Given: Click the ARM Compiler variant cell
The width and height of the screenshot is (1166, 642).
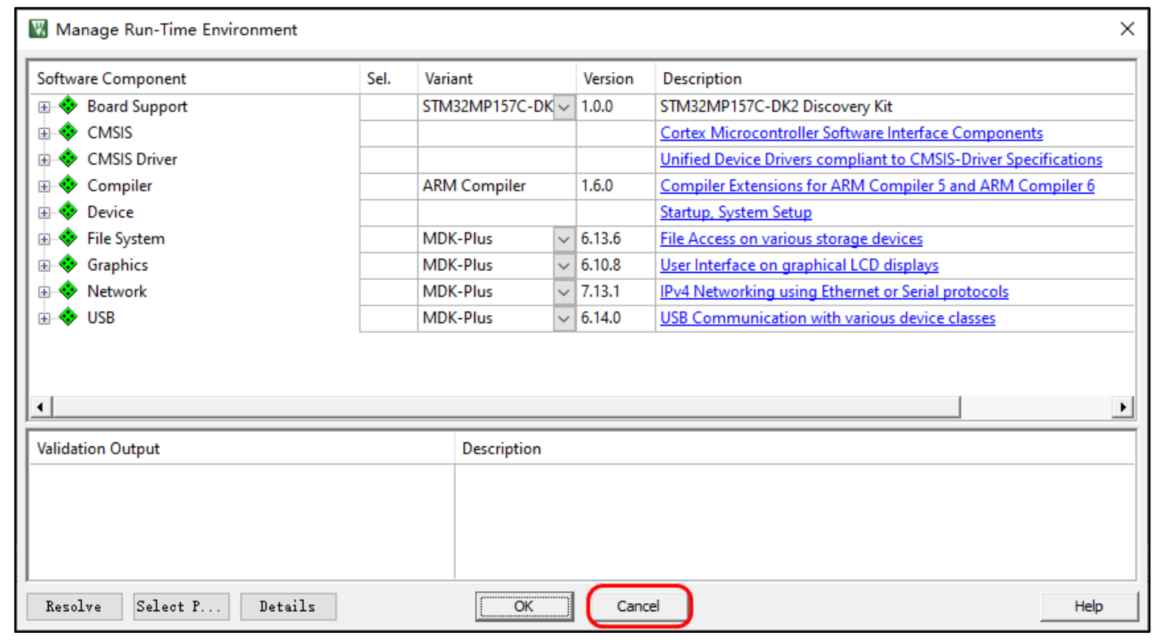Looking at the screenshot, I should pos(497,186).
